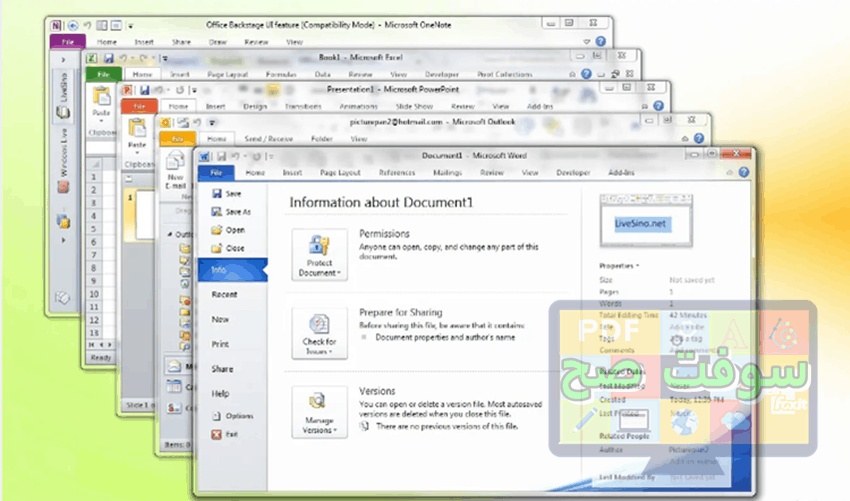
Task: Switch to Word Mailings tab
Action: [x=447, y=172]
